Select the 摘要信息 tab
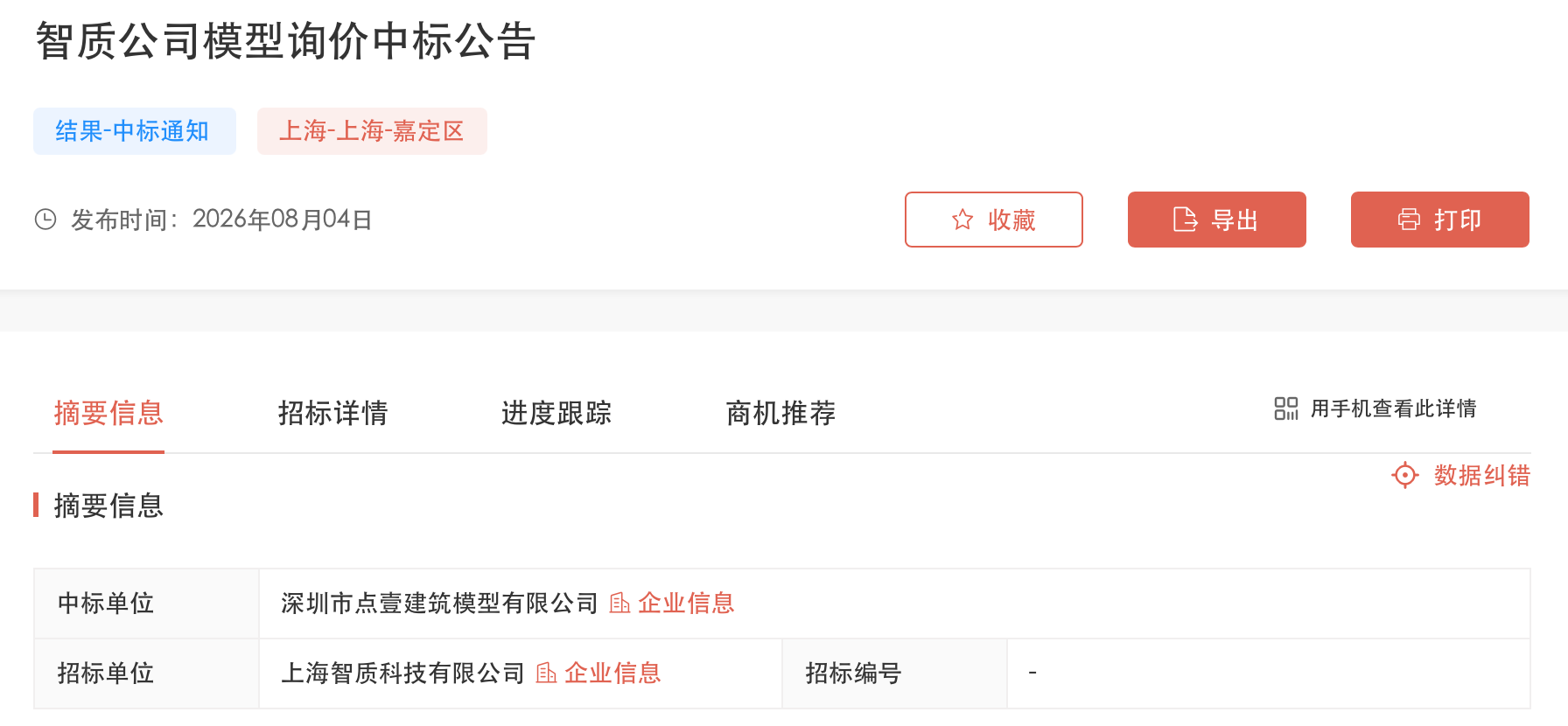The height and width of the screenshot is (726, 1568). [108, 413]
